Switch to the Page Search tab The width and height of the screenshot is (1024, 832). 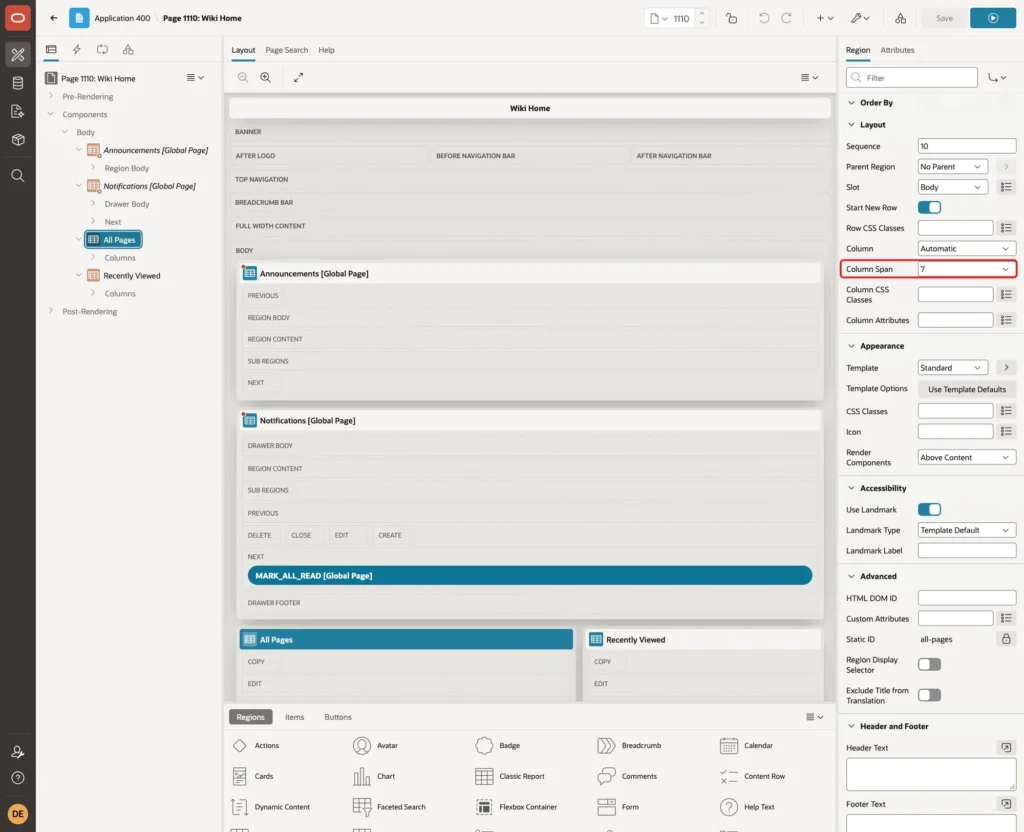pos(286,50)
